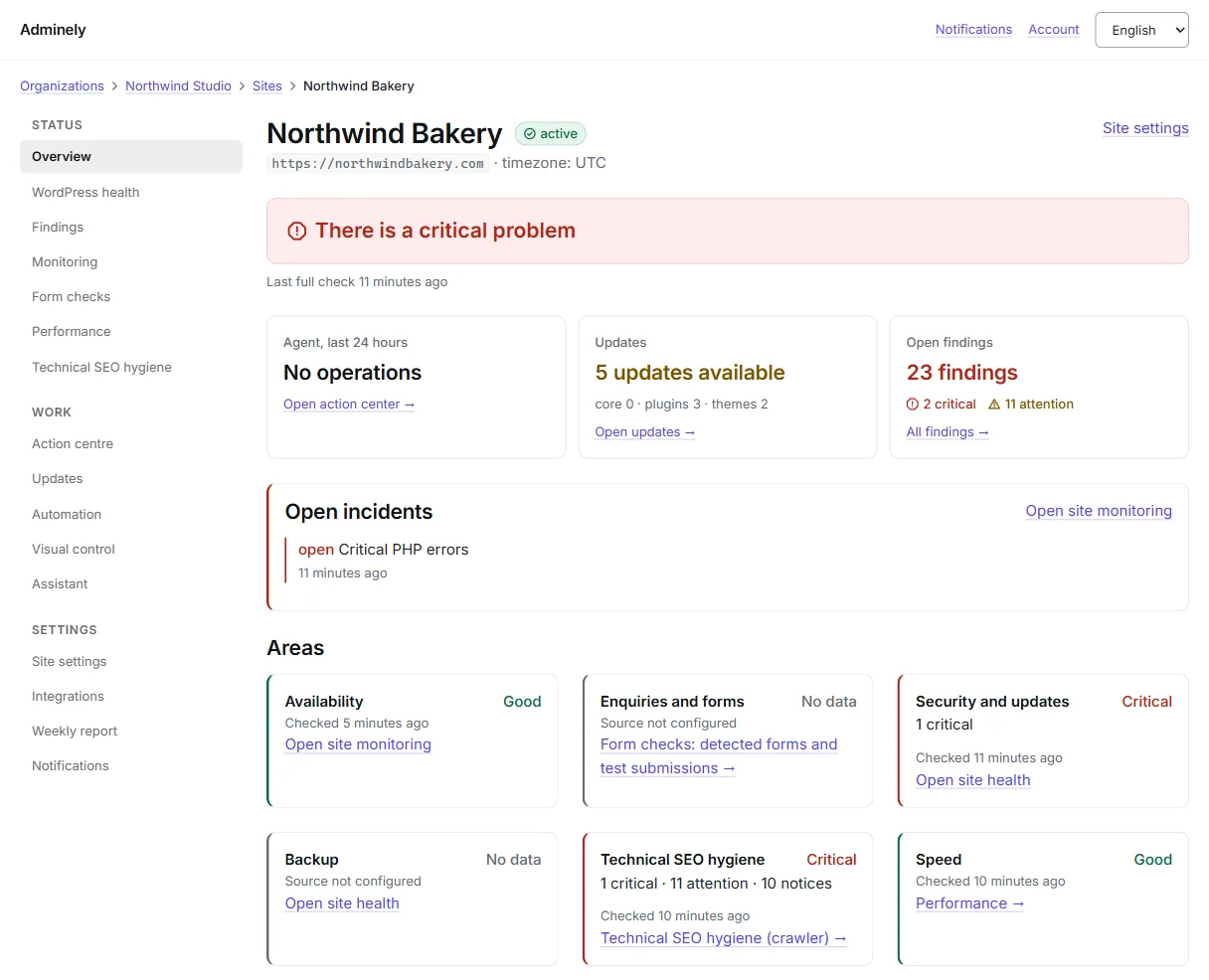Open Automation in the sidebar

coord(131,515)
